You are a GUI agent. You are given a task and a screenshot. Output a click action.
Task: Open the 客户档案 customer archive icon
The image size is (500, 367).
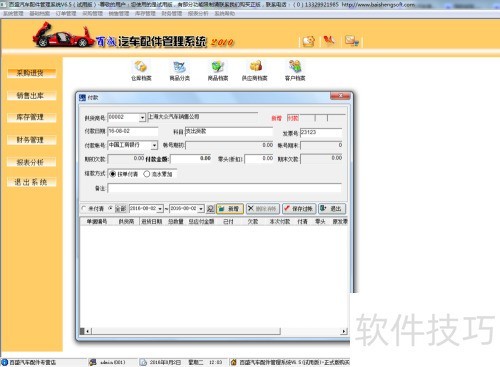[x=295, y=71]
